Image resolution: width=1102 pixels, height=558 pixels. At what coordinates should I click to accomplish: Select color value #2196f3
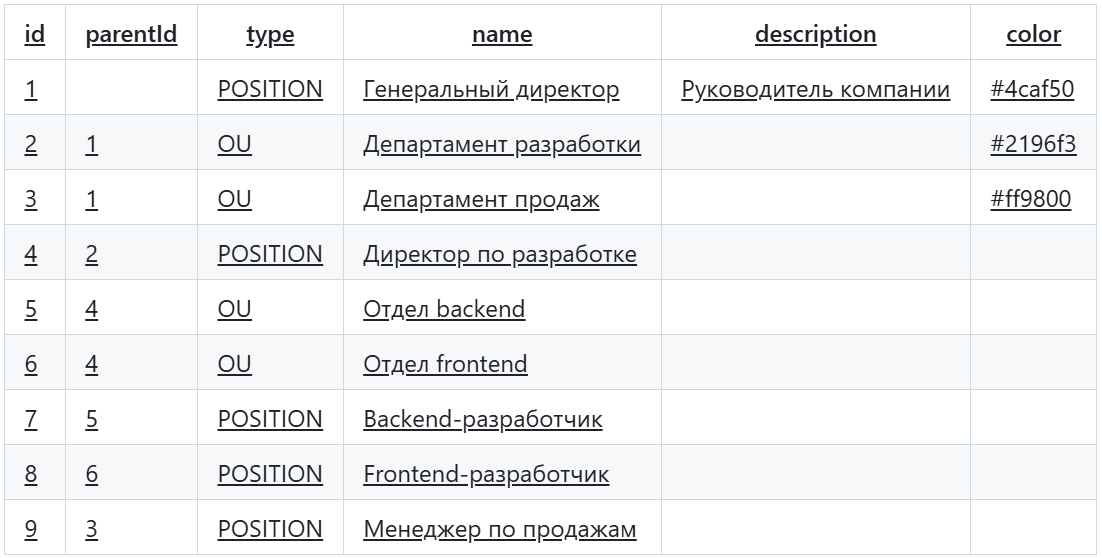click(1033, 145)
